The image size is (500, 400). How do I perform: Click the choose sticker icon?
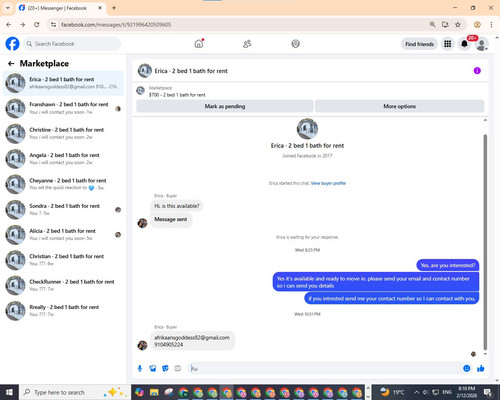165,368
